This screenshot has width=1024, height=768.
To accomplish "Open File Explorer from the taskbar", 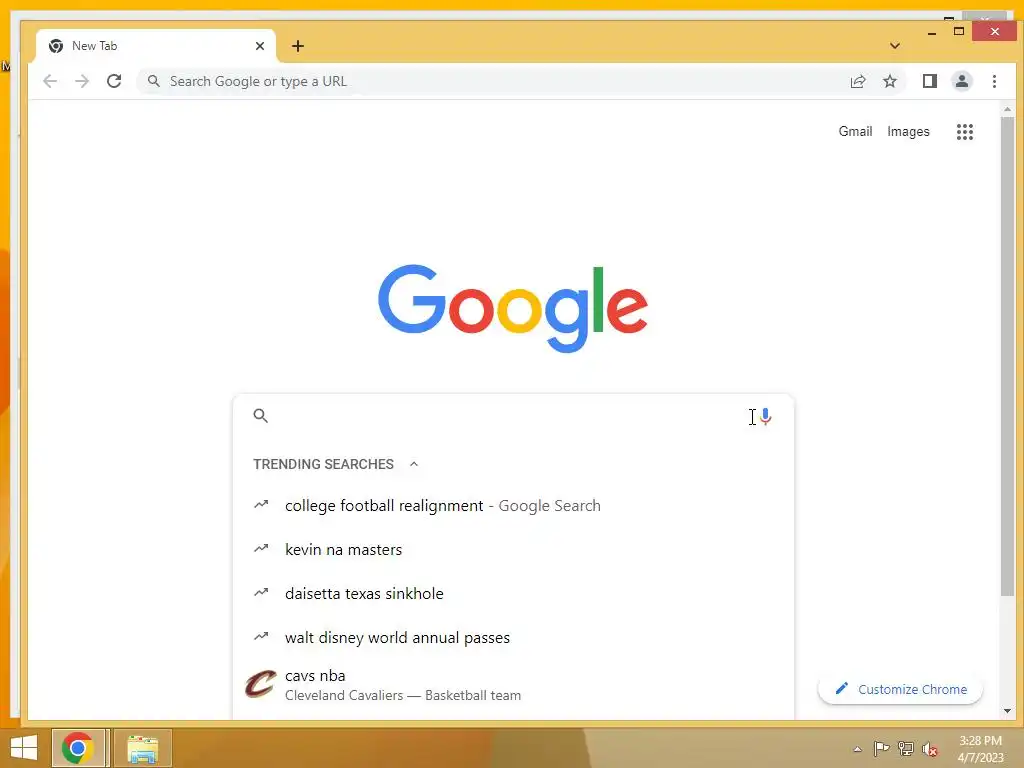I will (142, 748).
